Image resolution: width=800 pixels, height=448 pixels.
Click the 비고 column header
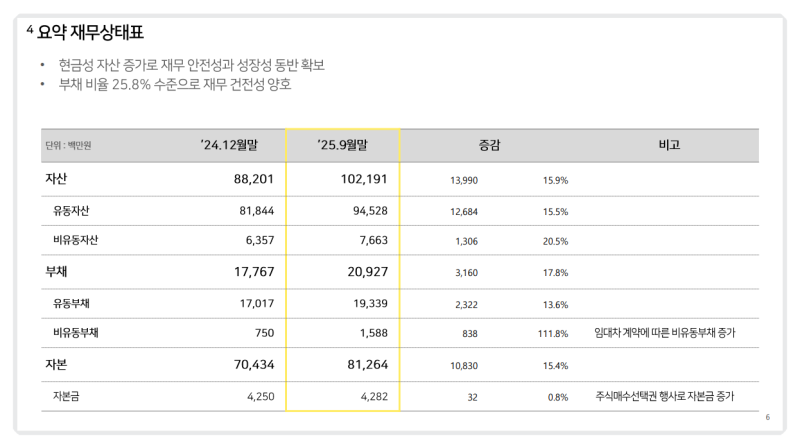click(x=669, y=145)
